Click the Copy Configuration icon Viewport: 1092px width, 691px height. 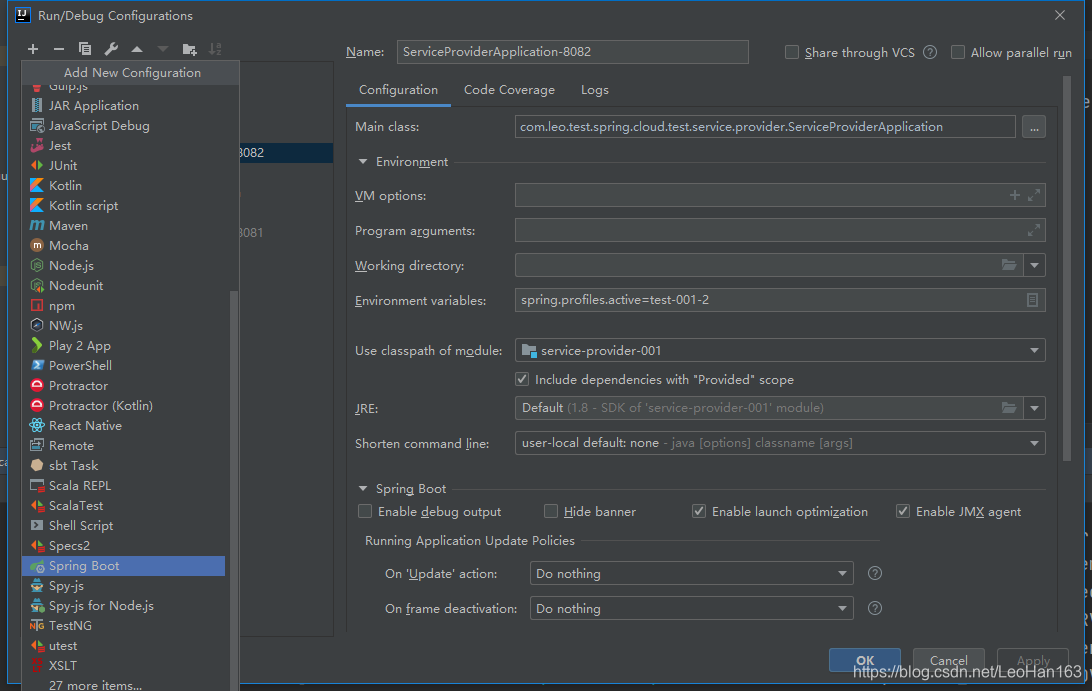point(85,49)
